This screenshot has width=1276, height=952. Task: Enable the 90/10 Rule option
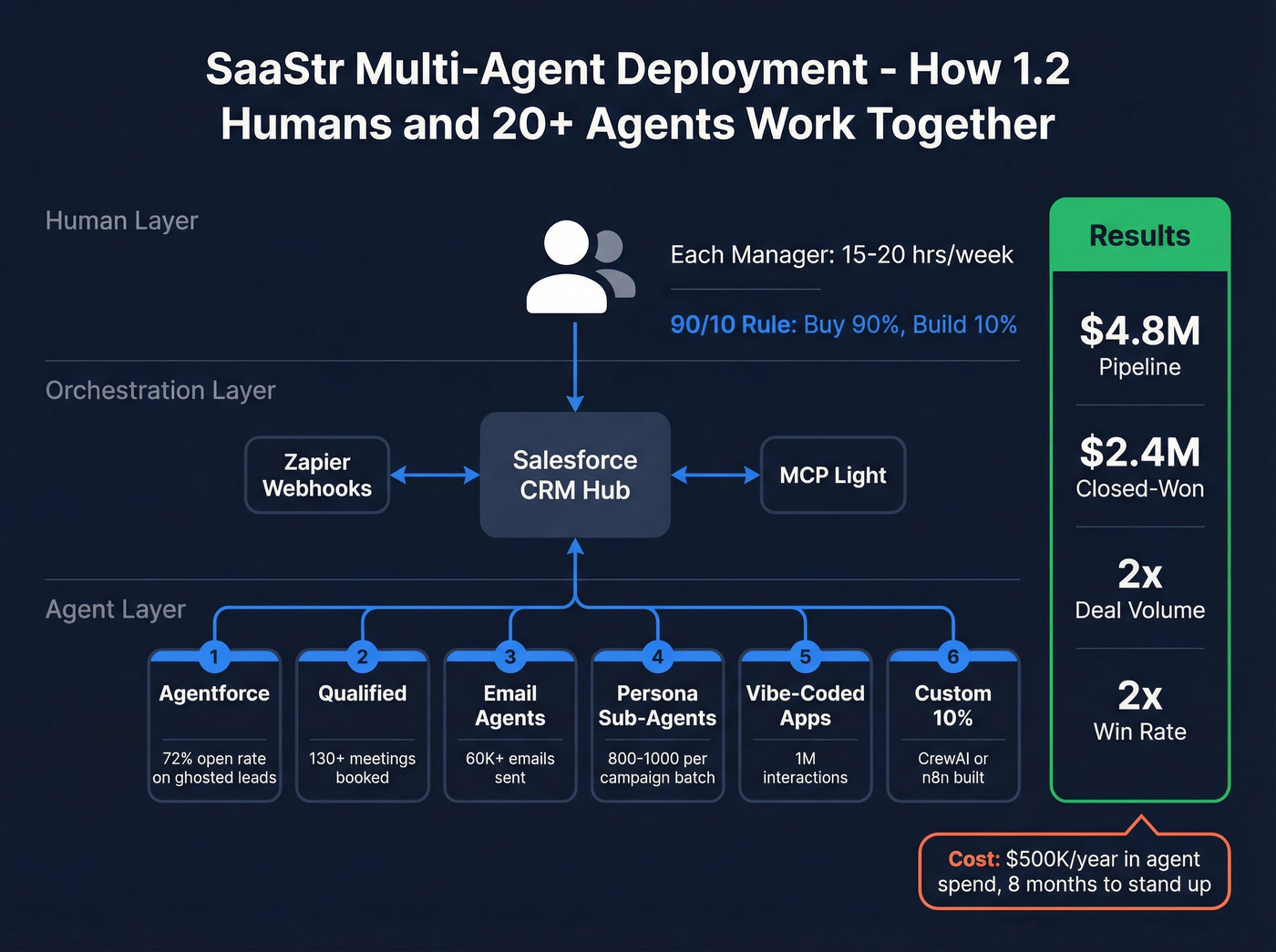click(731, 324)
